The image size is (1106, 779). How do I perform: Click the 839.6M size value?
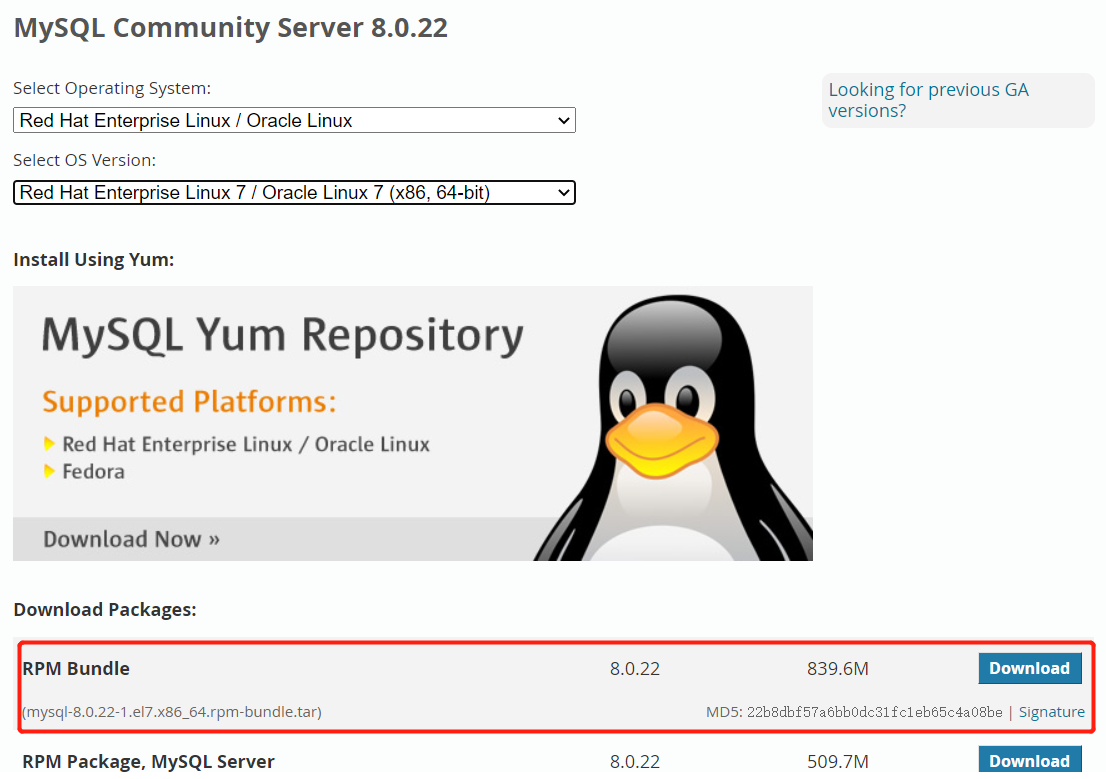[x=837, y=668]
